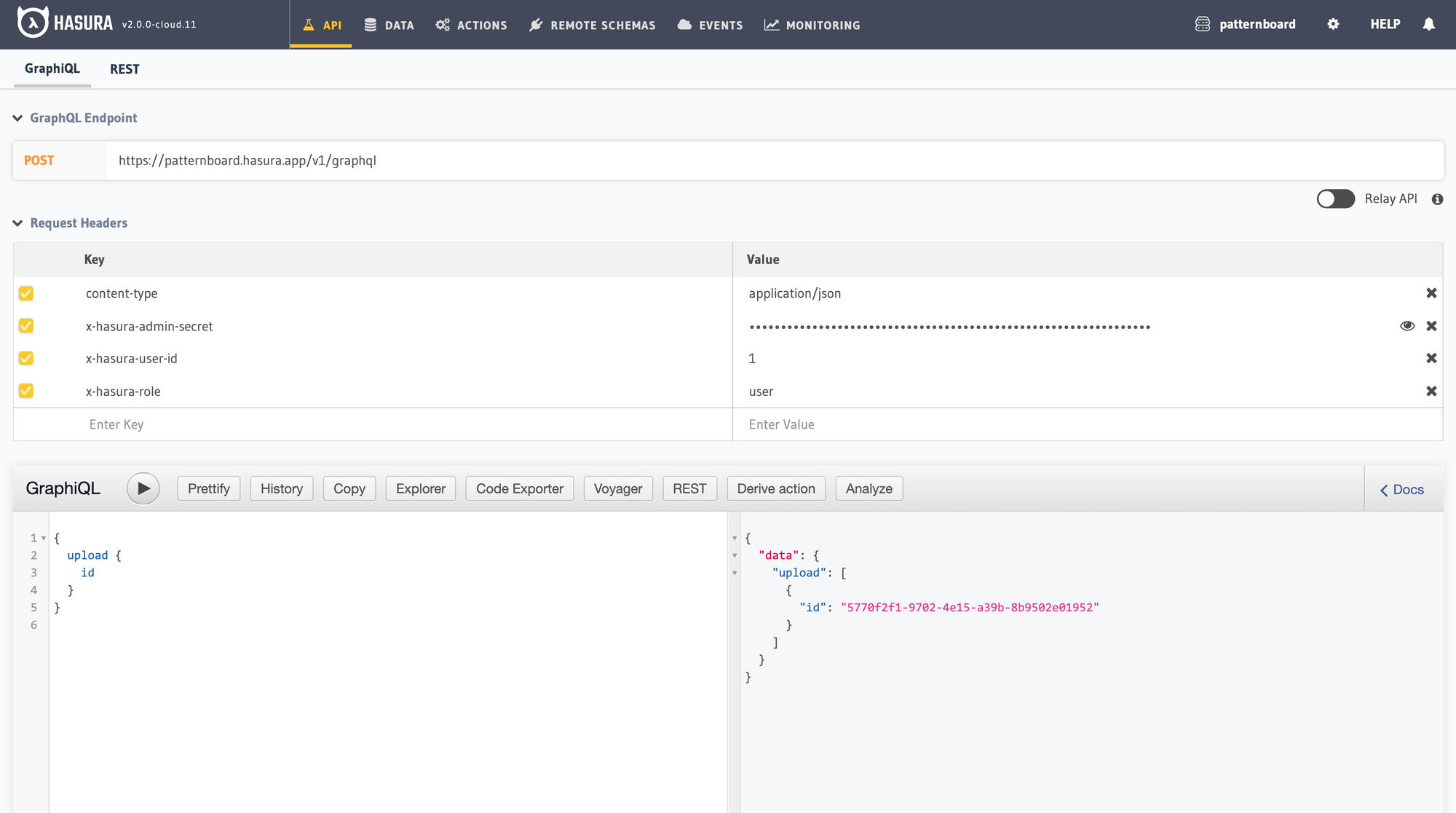Fold the "upload" result arrow
The height and width of the screenshot is (813, 1456).
point(735,574)
